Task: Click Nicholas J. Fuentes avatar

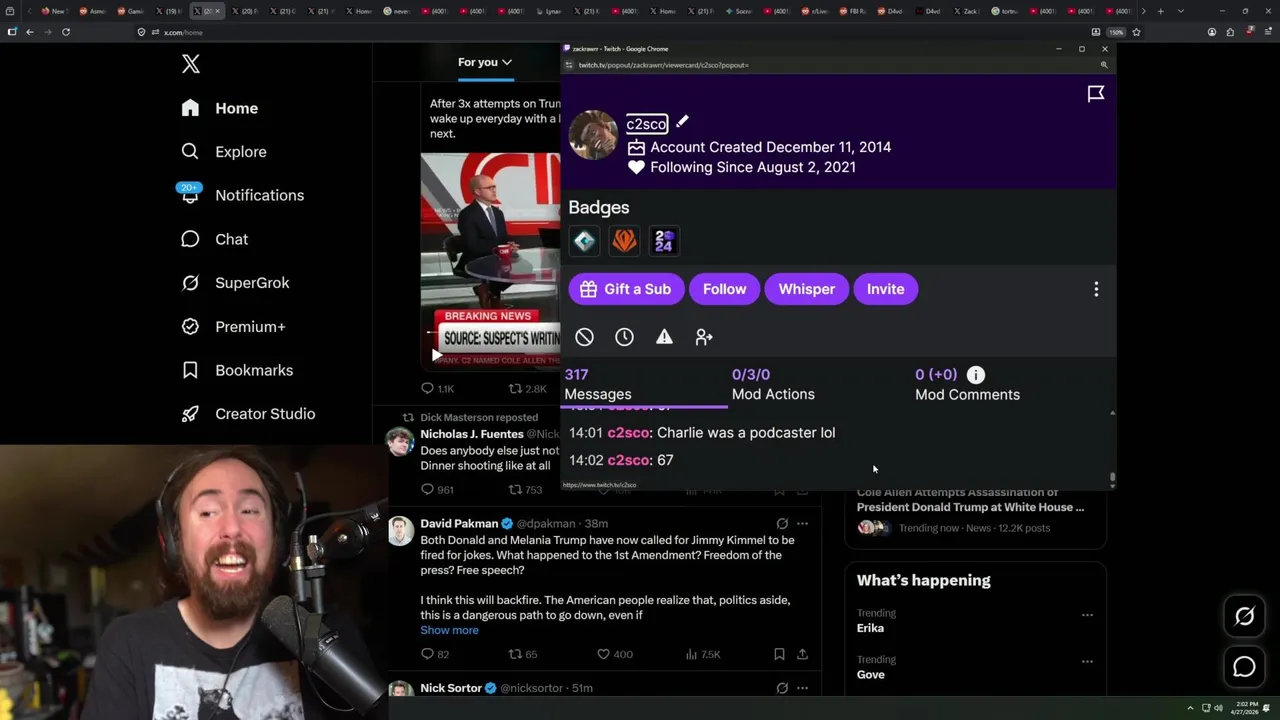Action: (x=400, y=441)
